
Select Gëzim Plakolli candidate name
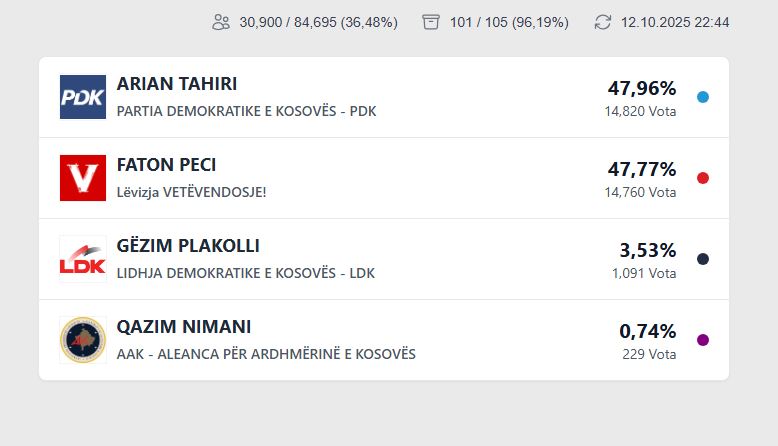click(x=188, y=246)
